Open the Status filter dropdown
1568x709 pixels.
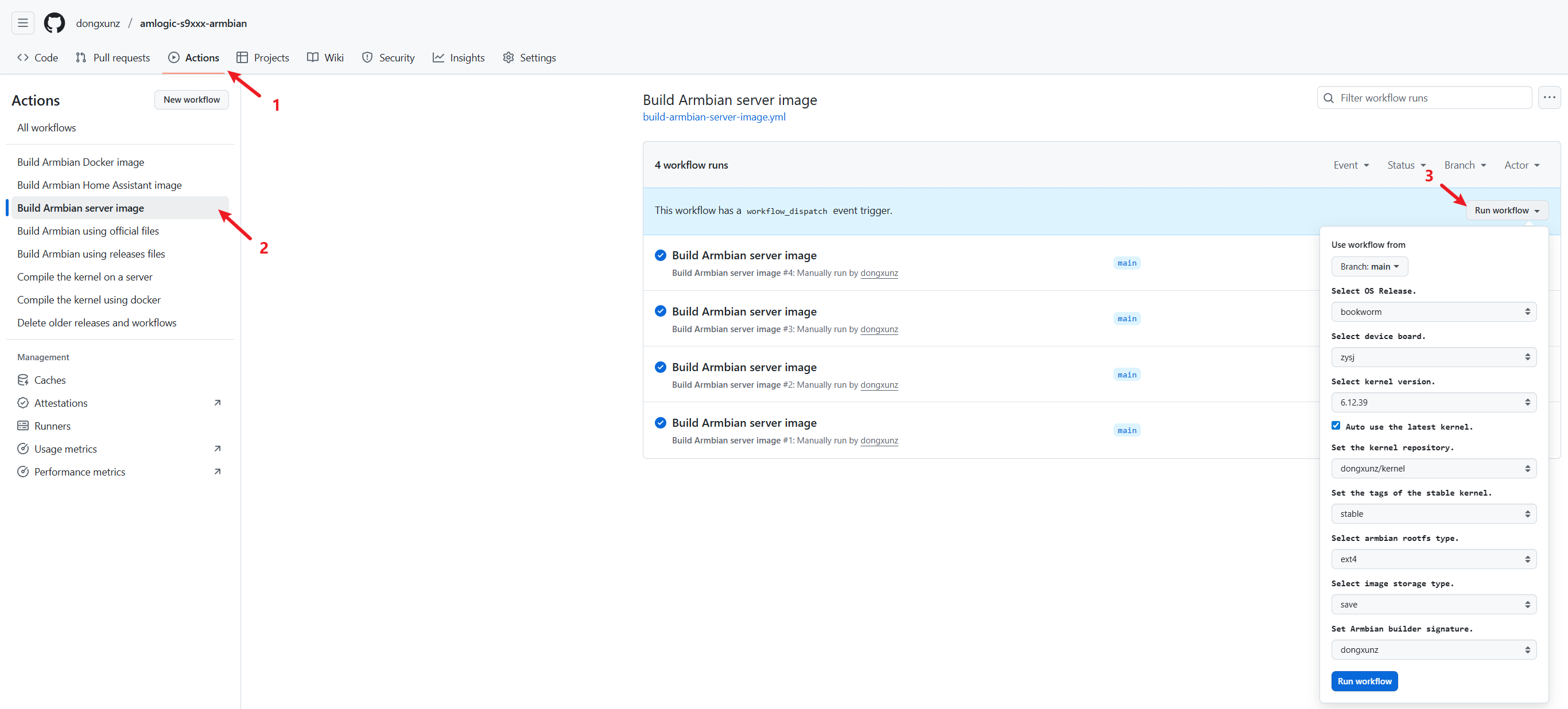pyautogui.click(x=1406, y=165)
